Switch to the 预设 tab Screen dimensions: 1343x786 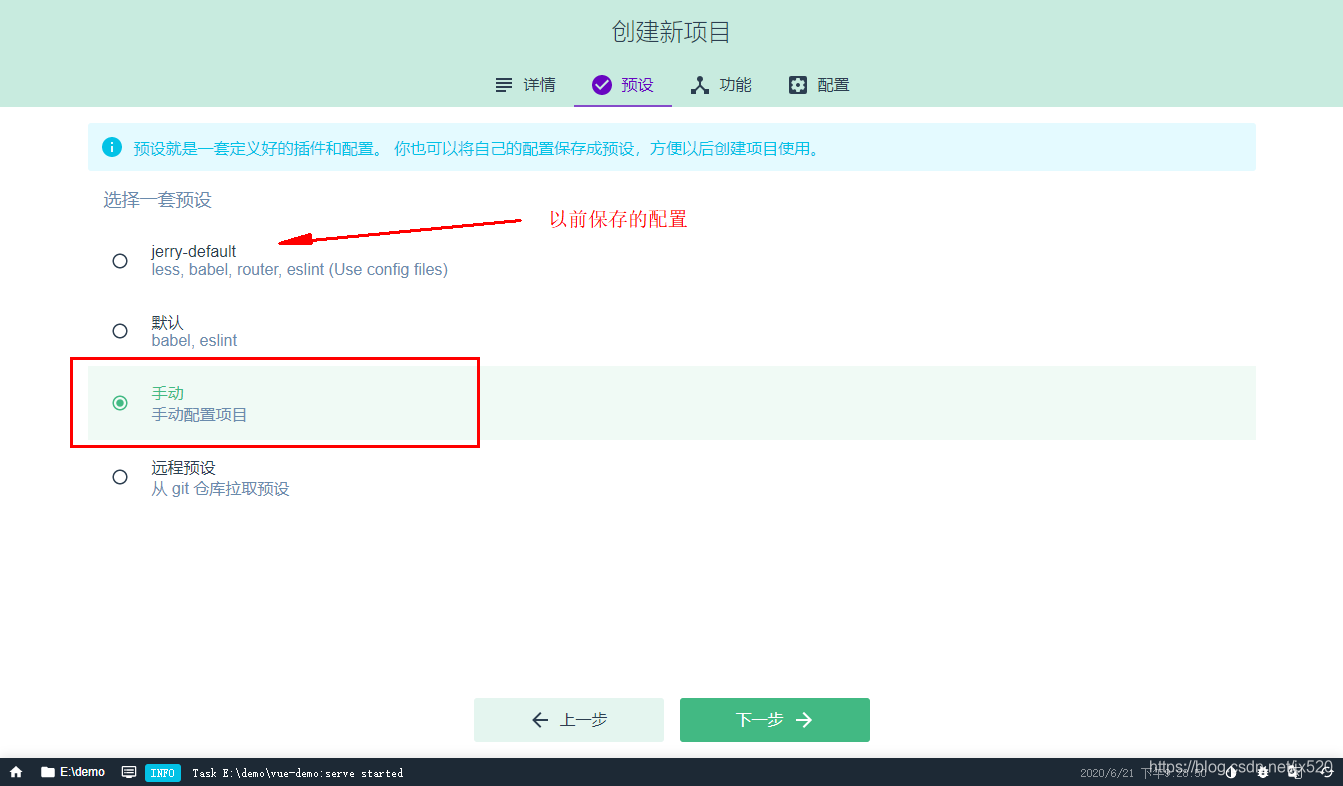(623, 85)
